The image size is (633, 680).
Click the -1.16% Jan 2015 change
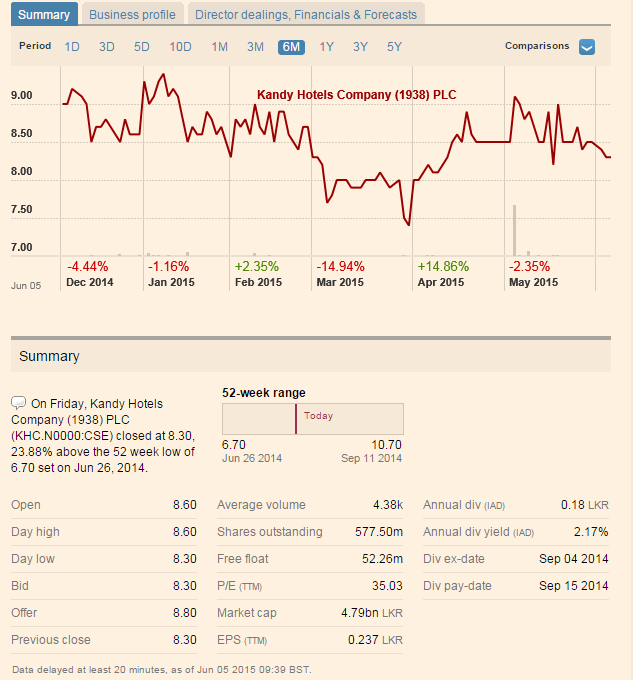tap(169, 266)
